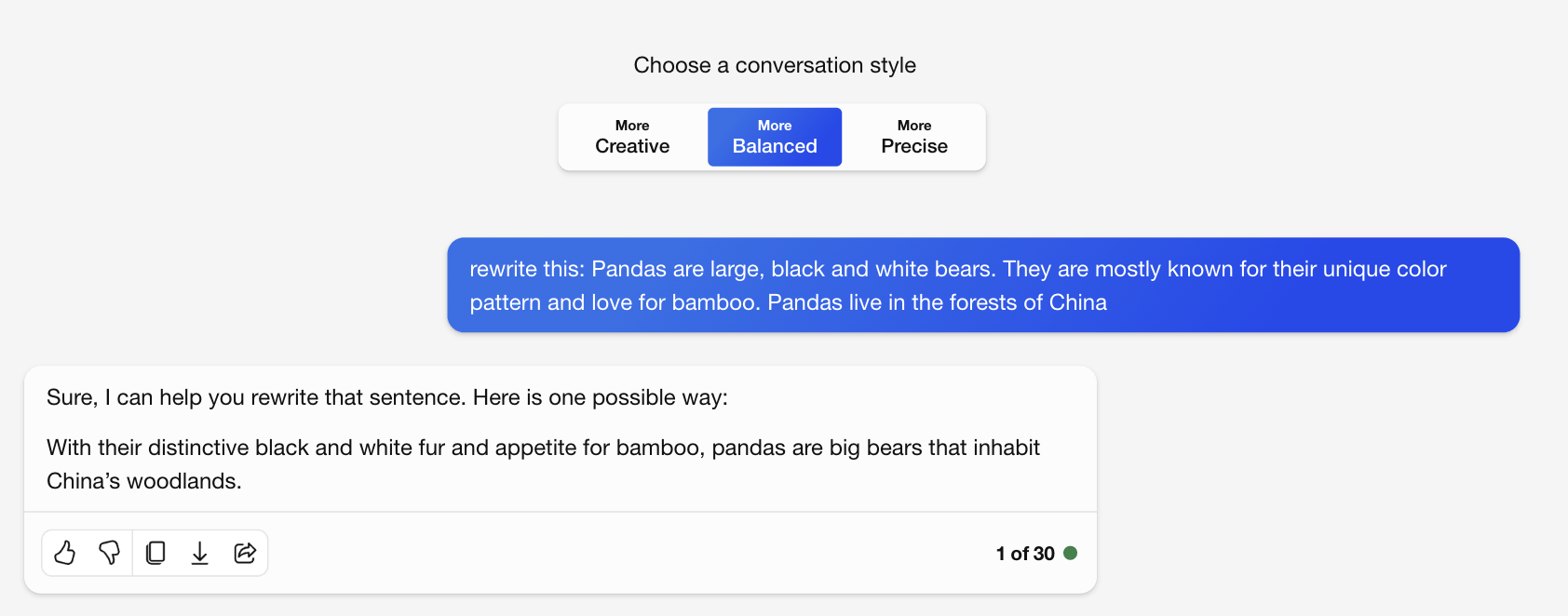Report the response negatively with thumbs down
1568x616 pixels.
110,552
